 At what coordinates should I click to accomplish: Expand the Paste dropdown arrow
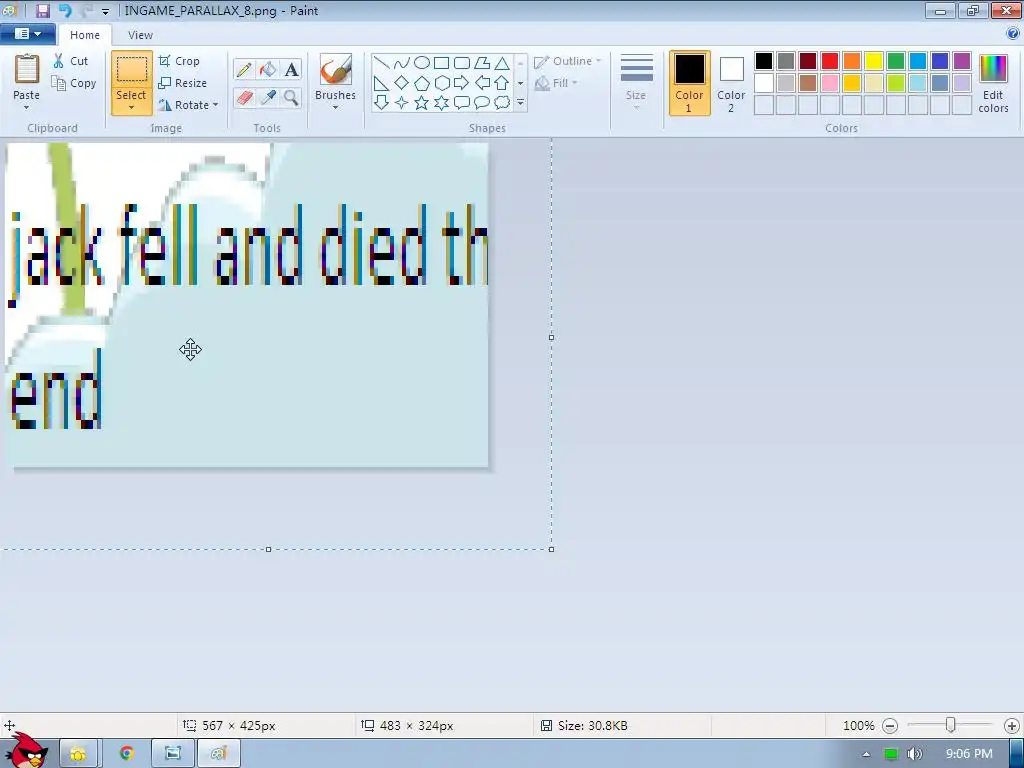[27, 108]
